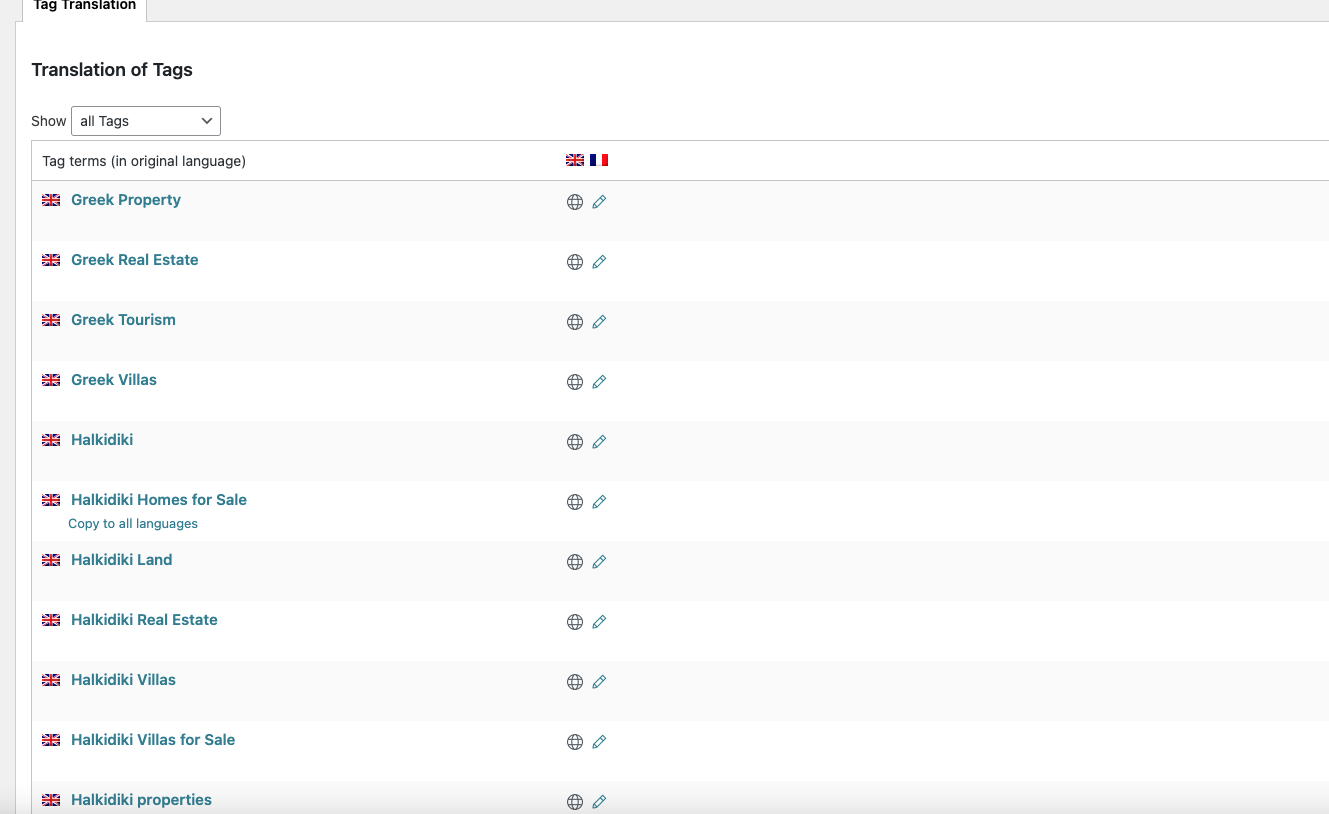Image resolution: width=1329 pixels, height=814 pixels.
Task: Open the Greek Tourism tag link
Action: pos(123,320)
